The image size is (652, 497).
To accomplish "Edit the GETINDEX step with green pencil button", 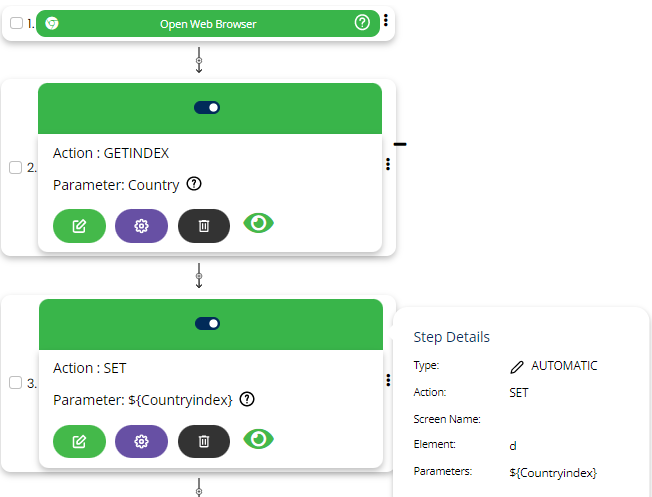I will click(79, 226).
